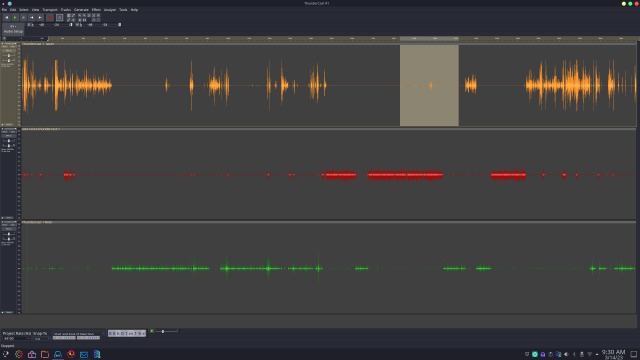Viewport: 640px width, 360px height.
Task: Open Effects for the red track
Action: pyautogui.click(x=9, y=136)
